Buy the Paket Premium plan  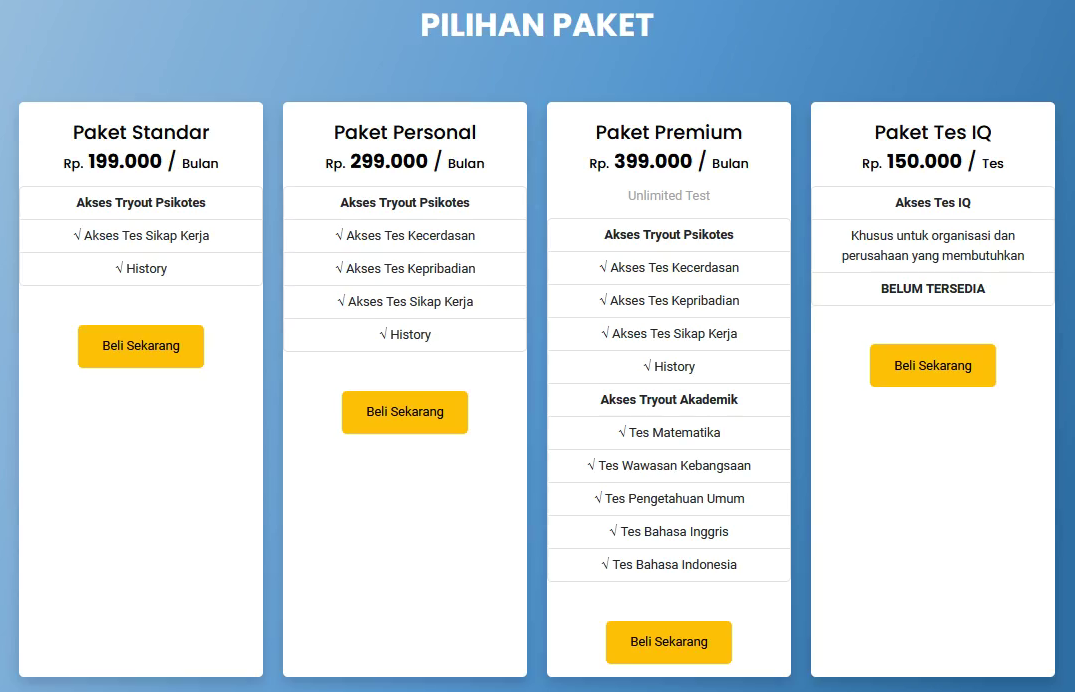coord(668,642)
